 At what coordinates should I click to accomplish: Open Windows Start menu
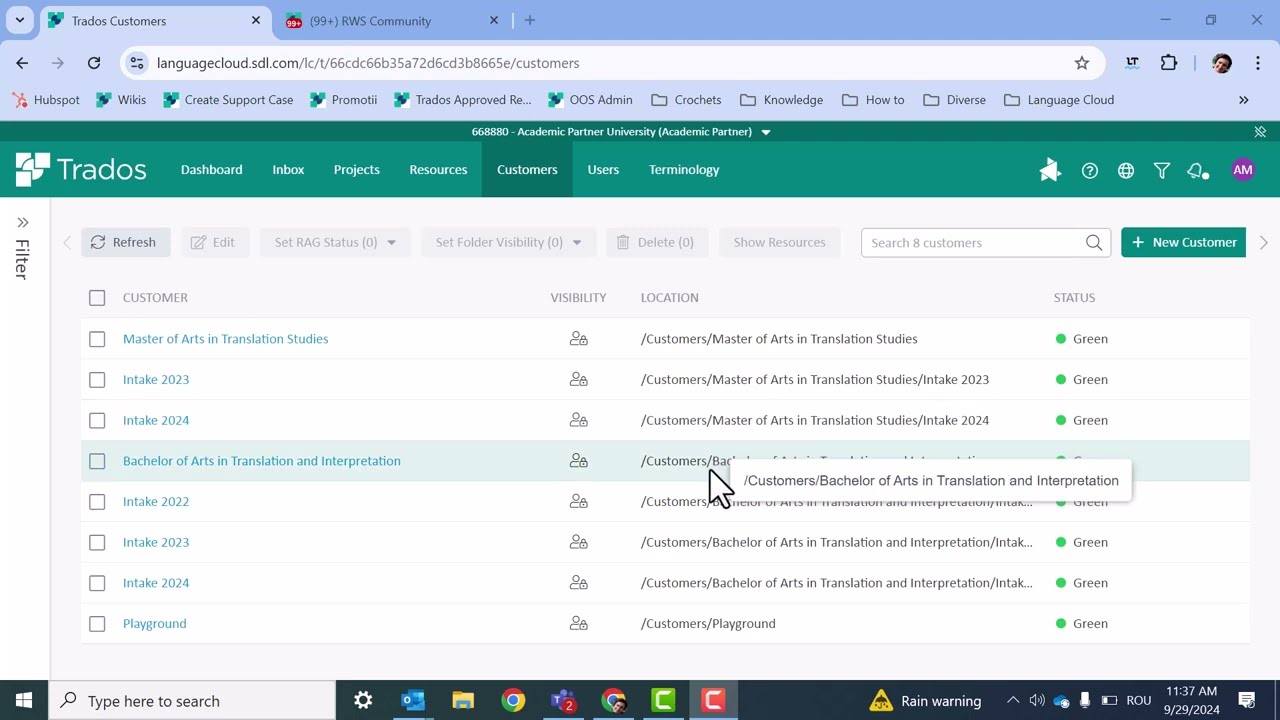(x=24, y=700)
